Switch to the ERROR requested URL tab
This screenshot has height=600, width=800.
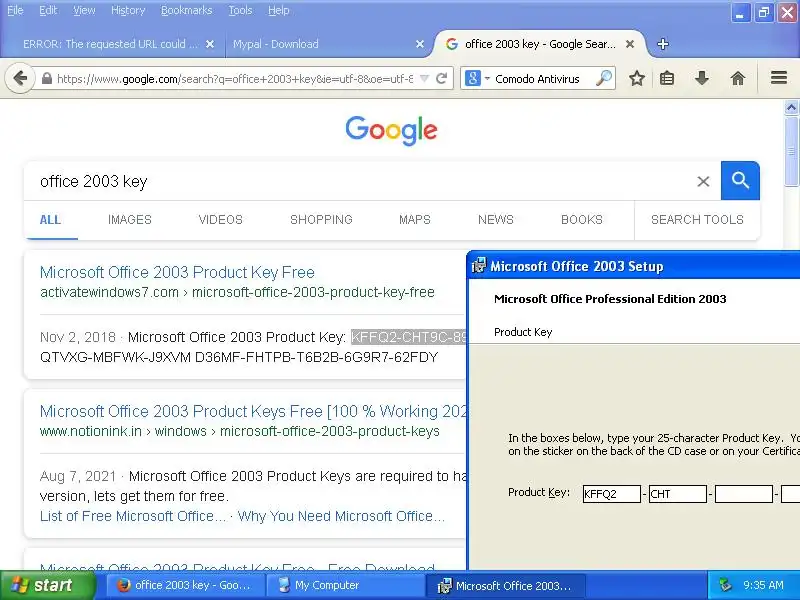click(110, 44)
